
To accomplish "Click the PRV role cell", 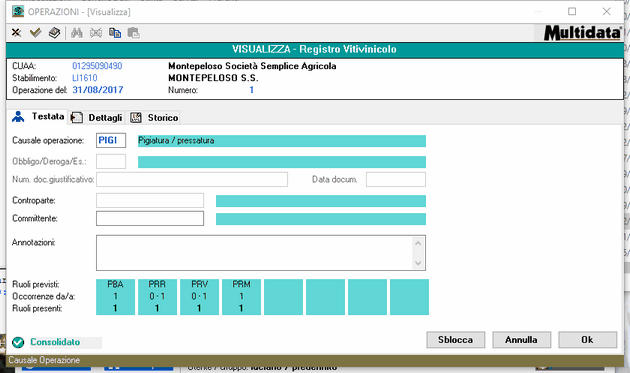I will (x=199, y=297).
